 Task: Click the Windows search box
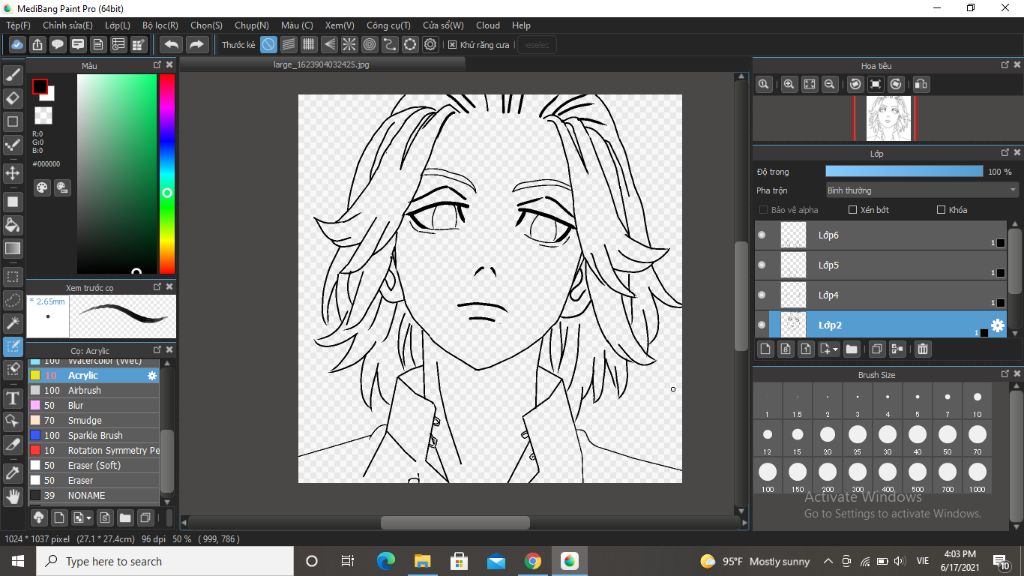165,561
